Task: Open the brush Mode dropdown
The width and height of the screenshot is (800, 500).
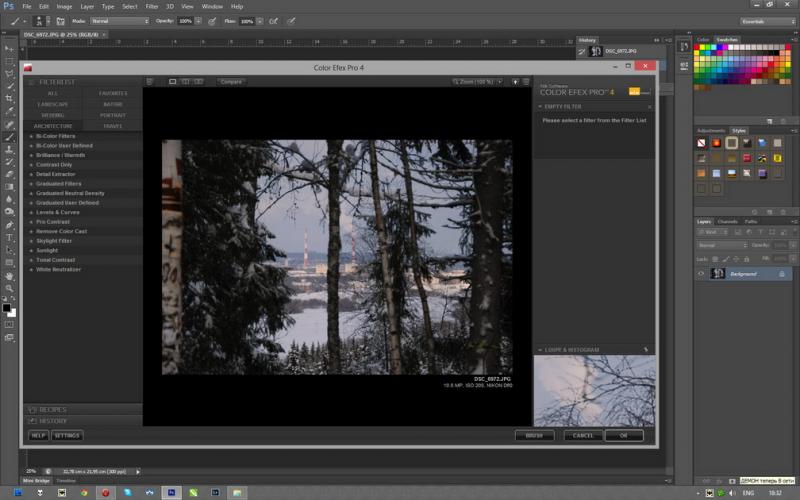Action: point(120,21)
